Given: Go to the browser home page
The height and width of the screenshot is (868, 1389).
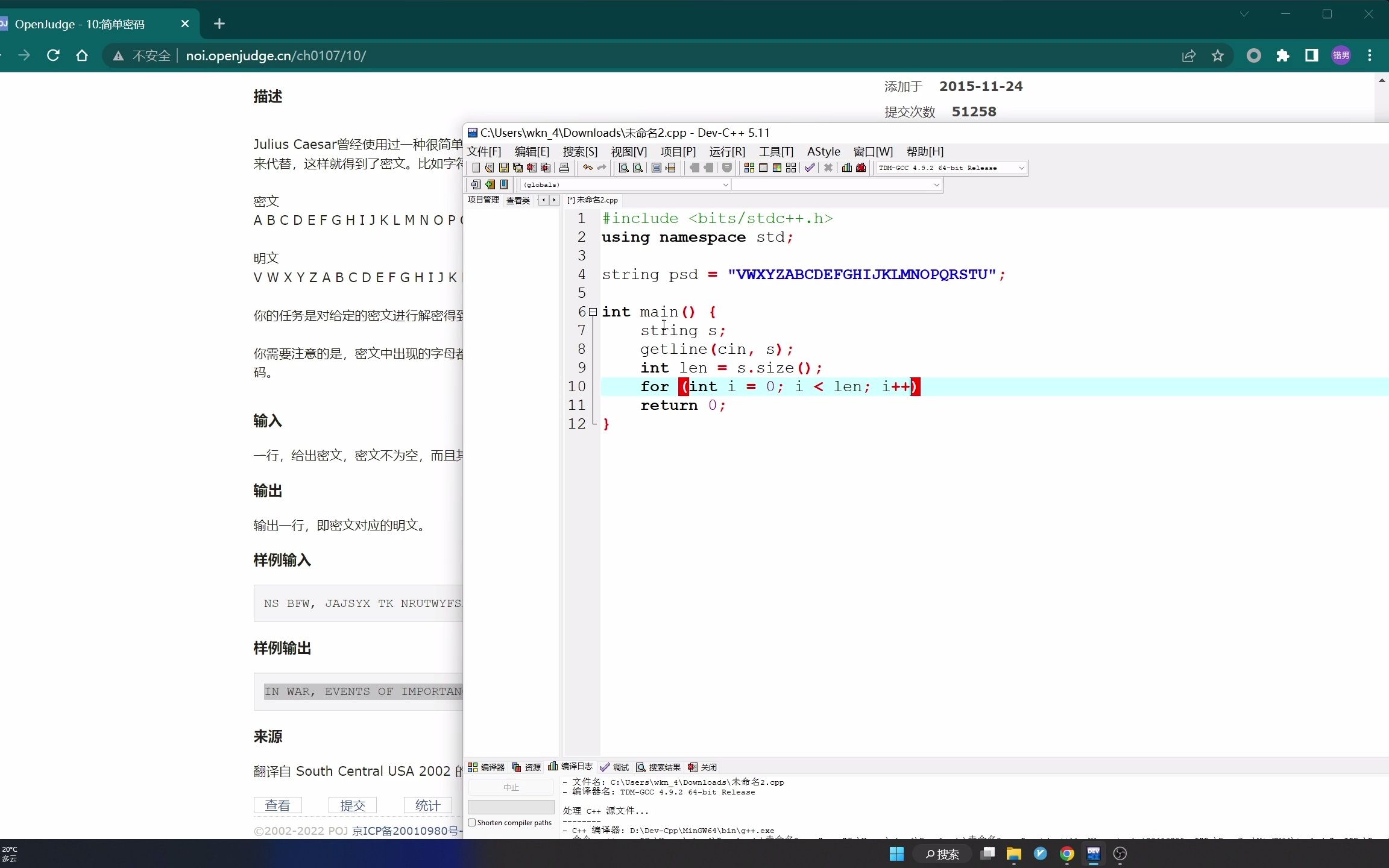Looking at the screenshot, I should pyautogui.click(x=82, y=55).
